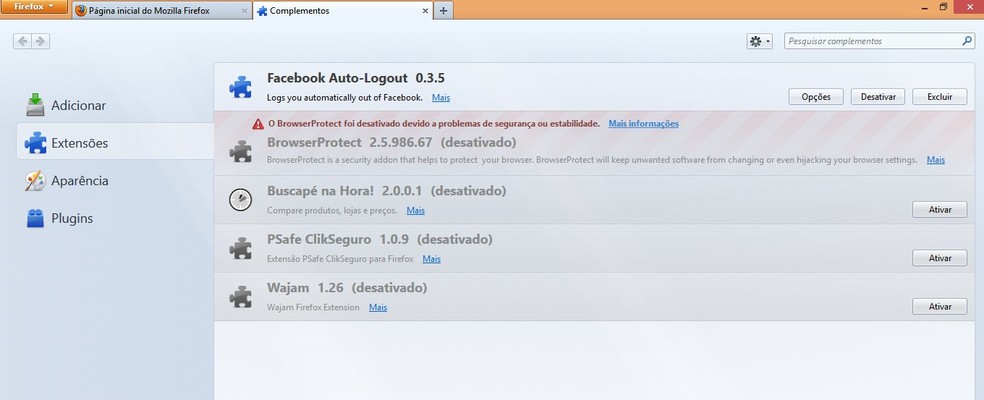The width and height of the screenshot is (984, 400).
Task: Open Mais link for PSafe ClikSeguro
Action: [x=431, y=259]
